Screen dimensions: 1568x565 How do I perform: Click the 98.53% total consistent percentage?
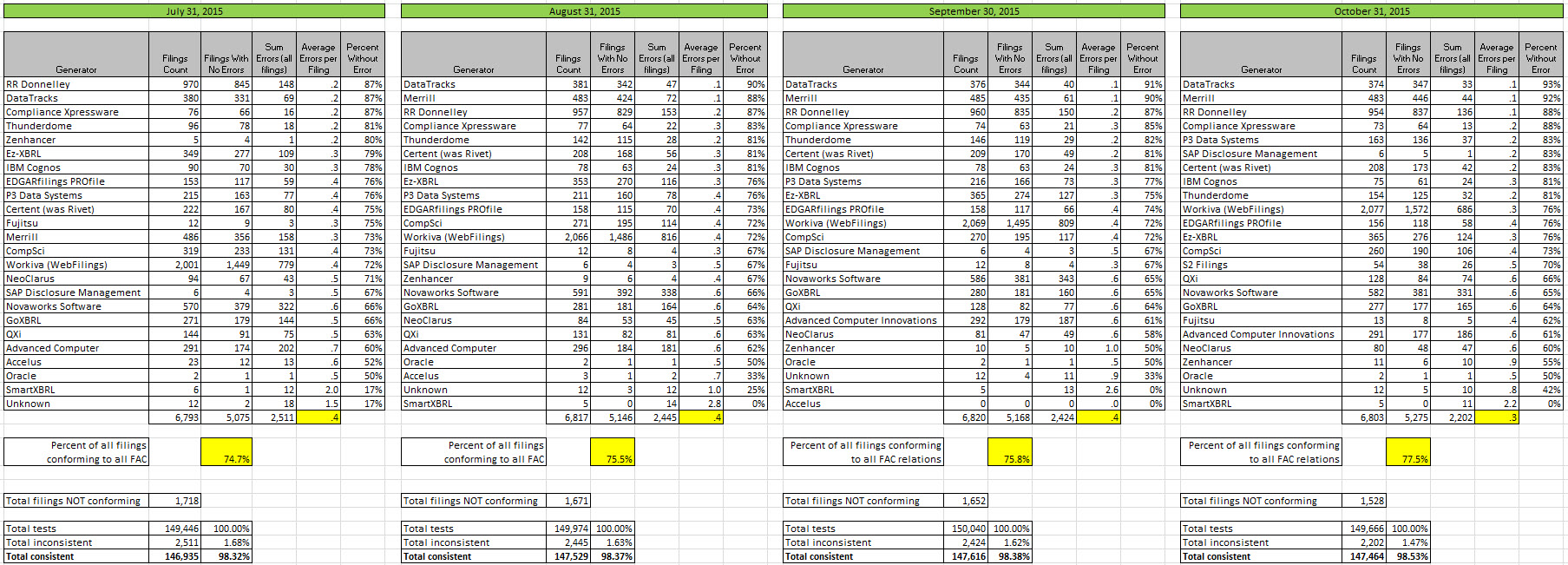tap(1407, 556)
